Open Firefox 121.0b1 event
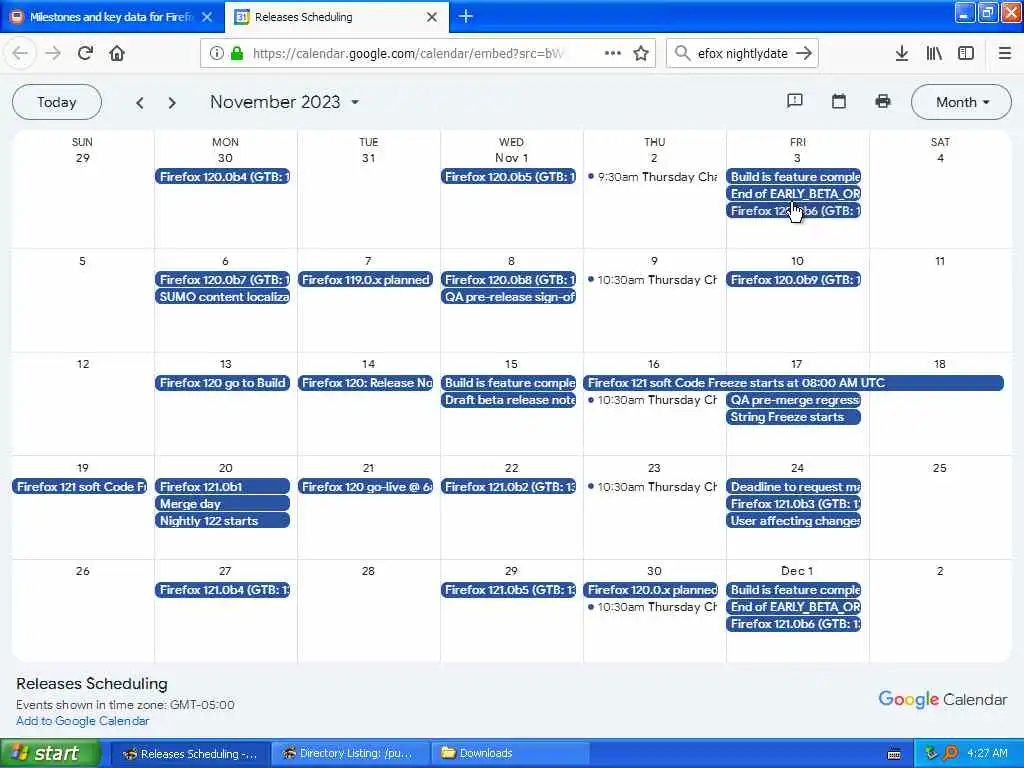1024x768 pixels. 223,487
